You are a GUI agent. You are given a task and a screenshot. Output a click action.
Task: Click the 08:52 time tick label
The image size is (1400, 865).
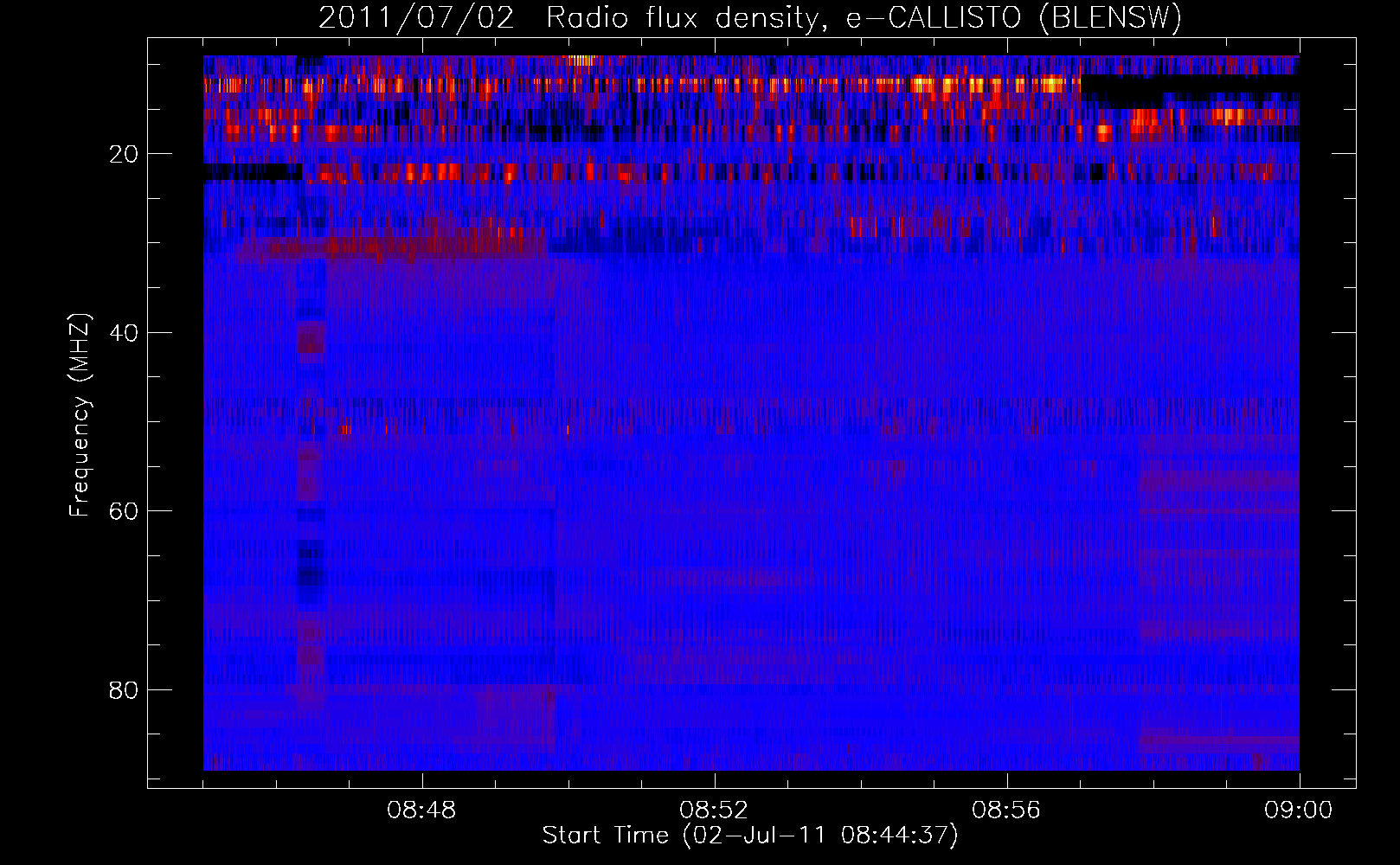click(714, 811)
